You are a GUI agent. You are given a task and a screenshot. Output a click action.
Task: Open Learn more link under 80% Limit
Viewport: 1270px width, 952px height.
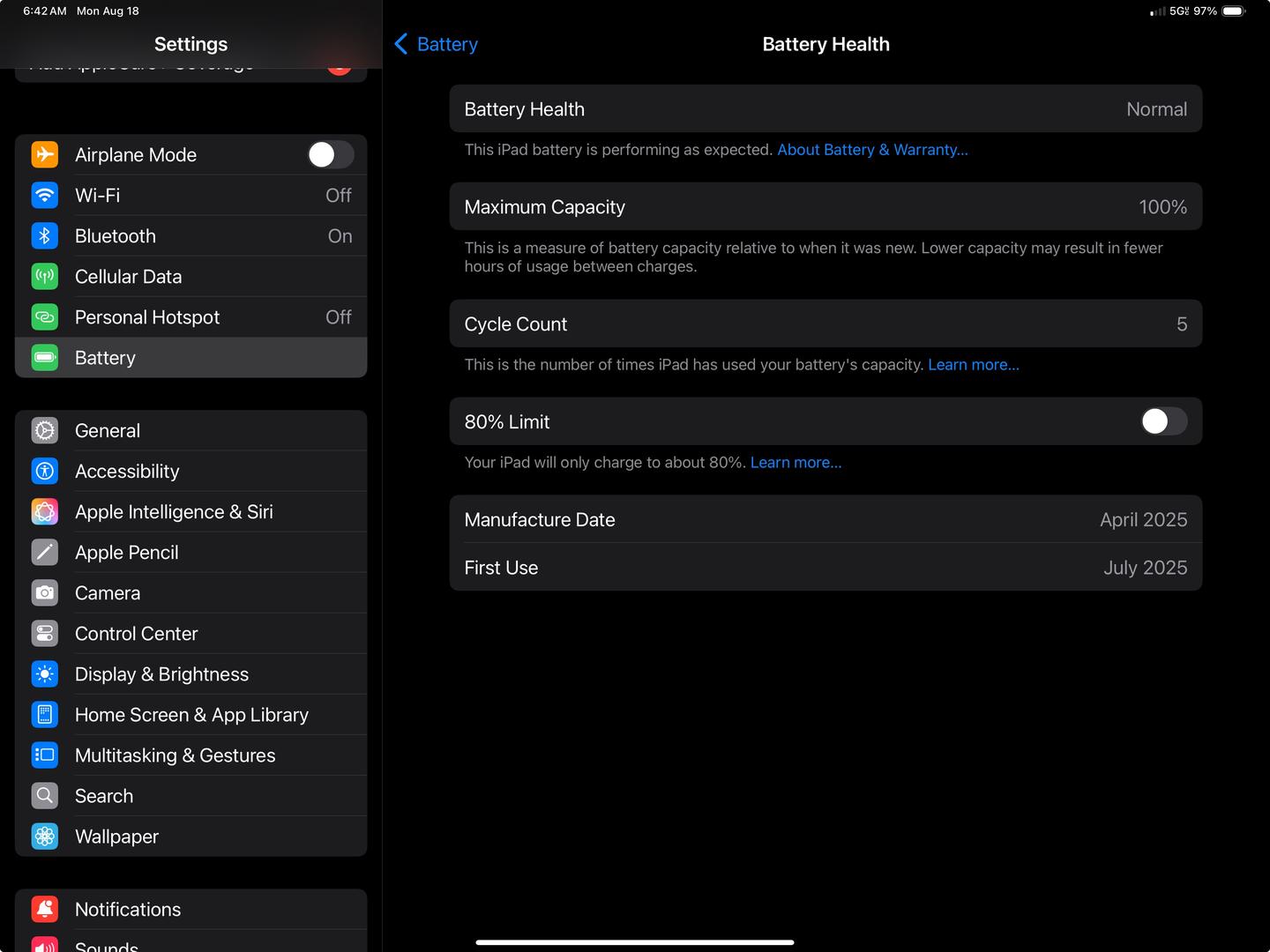click(x=796, y=463)
